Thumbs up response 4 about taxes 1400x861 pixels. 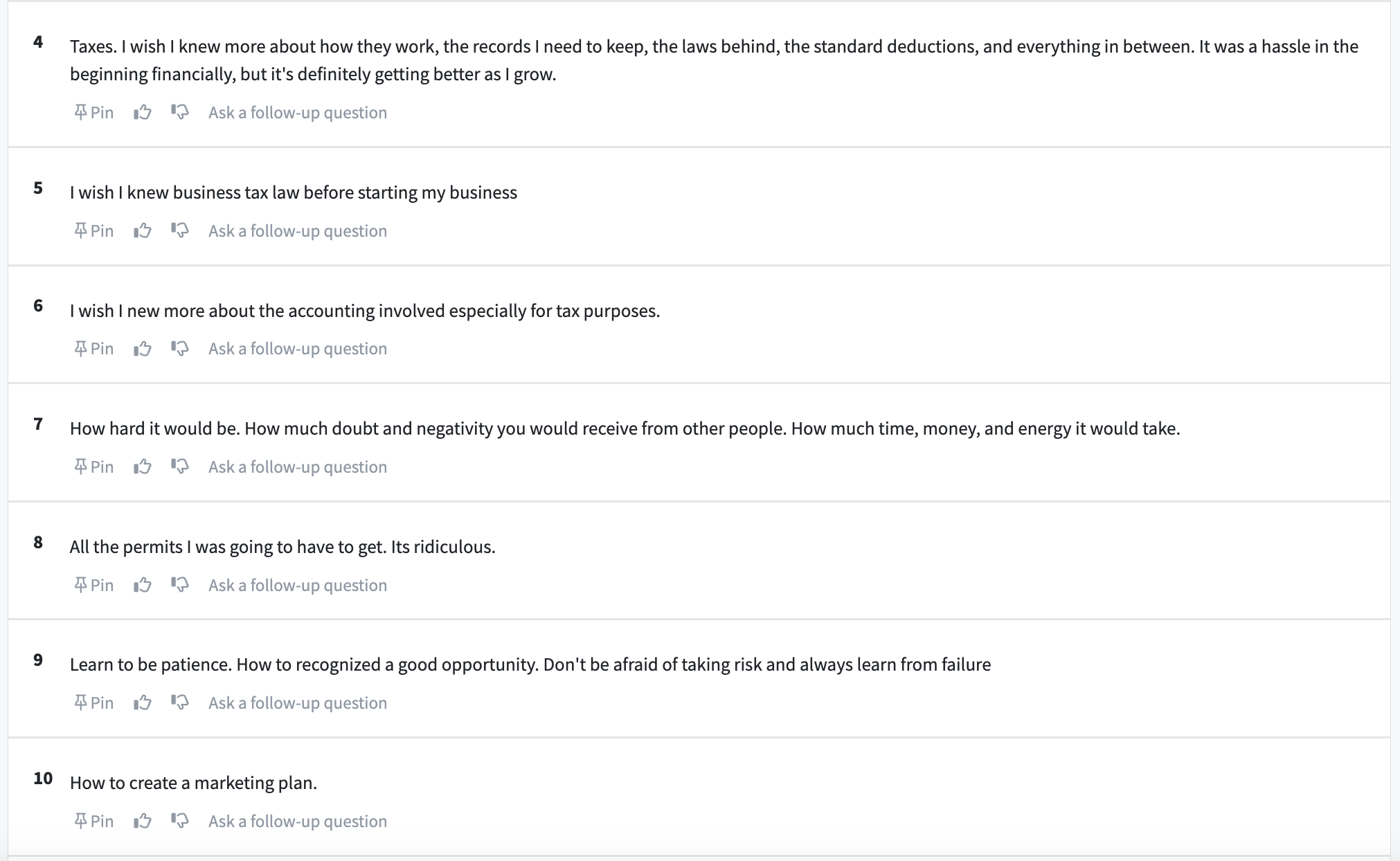(143, 112)
